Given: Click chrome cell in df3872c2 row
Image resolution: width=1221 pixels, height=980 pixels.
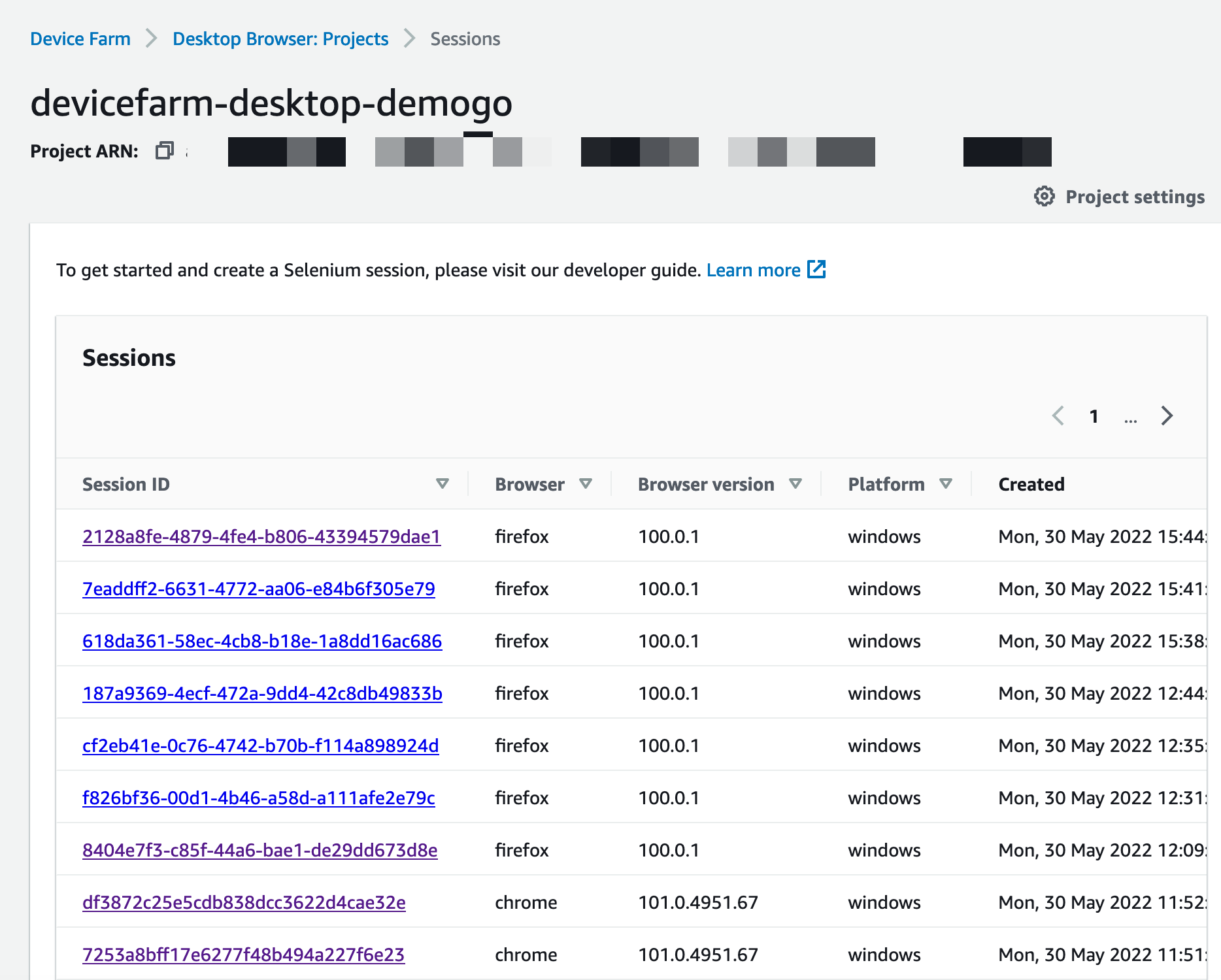Looking at the screenshot, I should (526, 902).
